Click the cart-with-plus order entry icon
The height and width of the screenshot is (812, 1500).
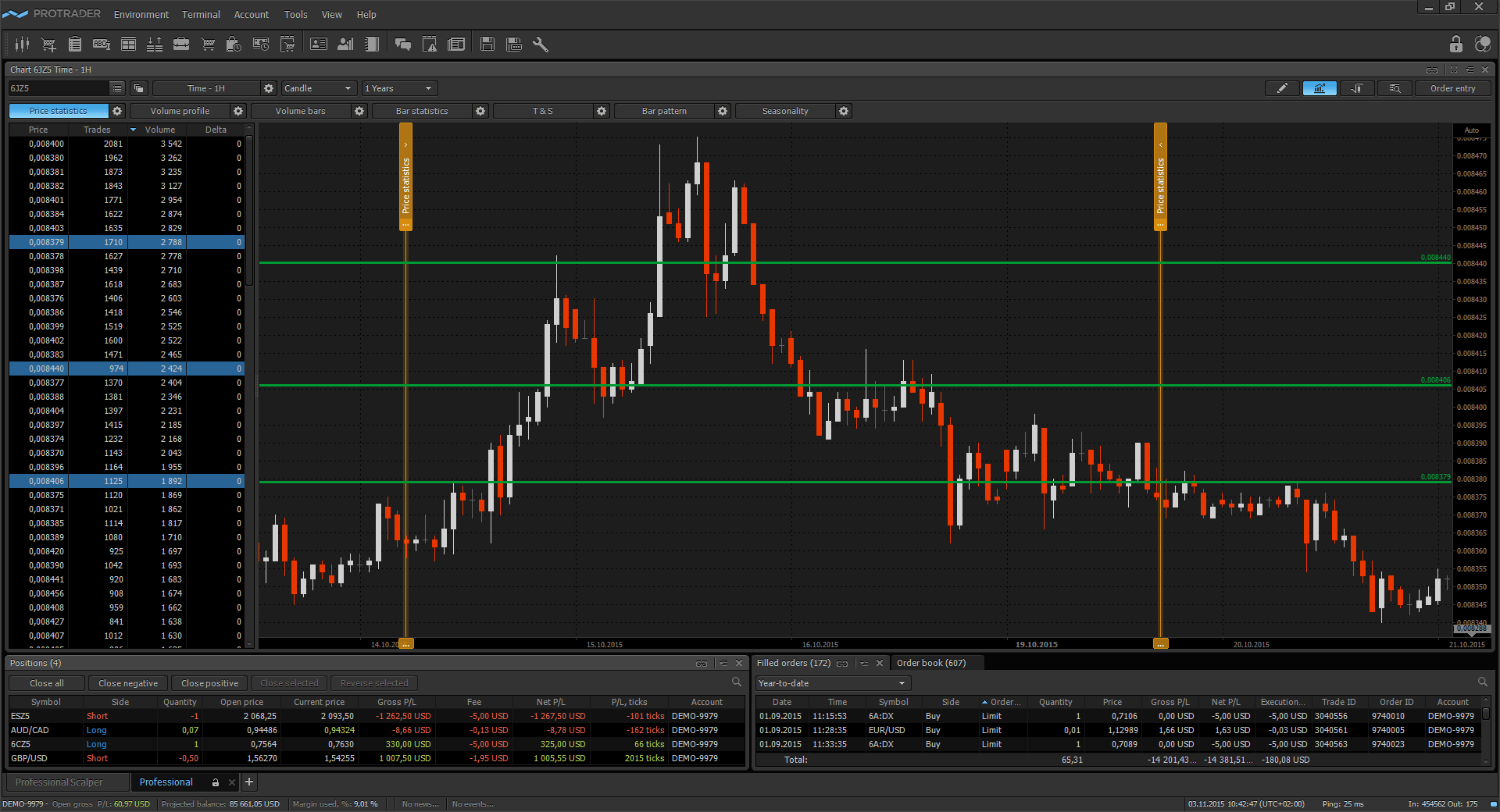(x=48, y=45)
